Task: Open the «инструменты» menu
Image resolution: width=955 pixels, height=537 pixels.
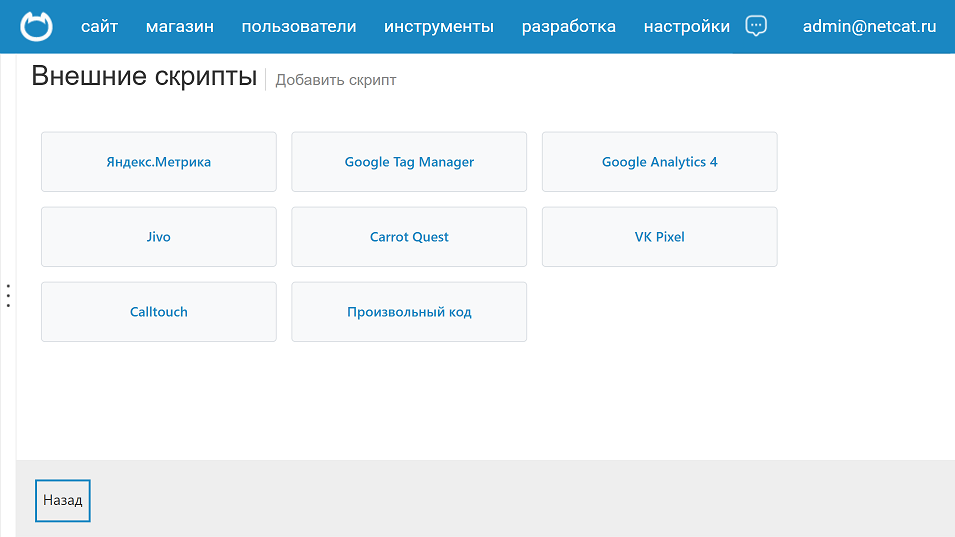Action: [439, 27]
